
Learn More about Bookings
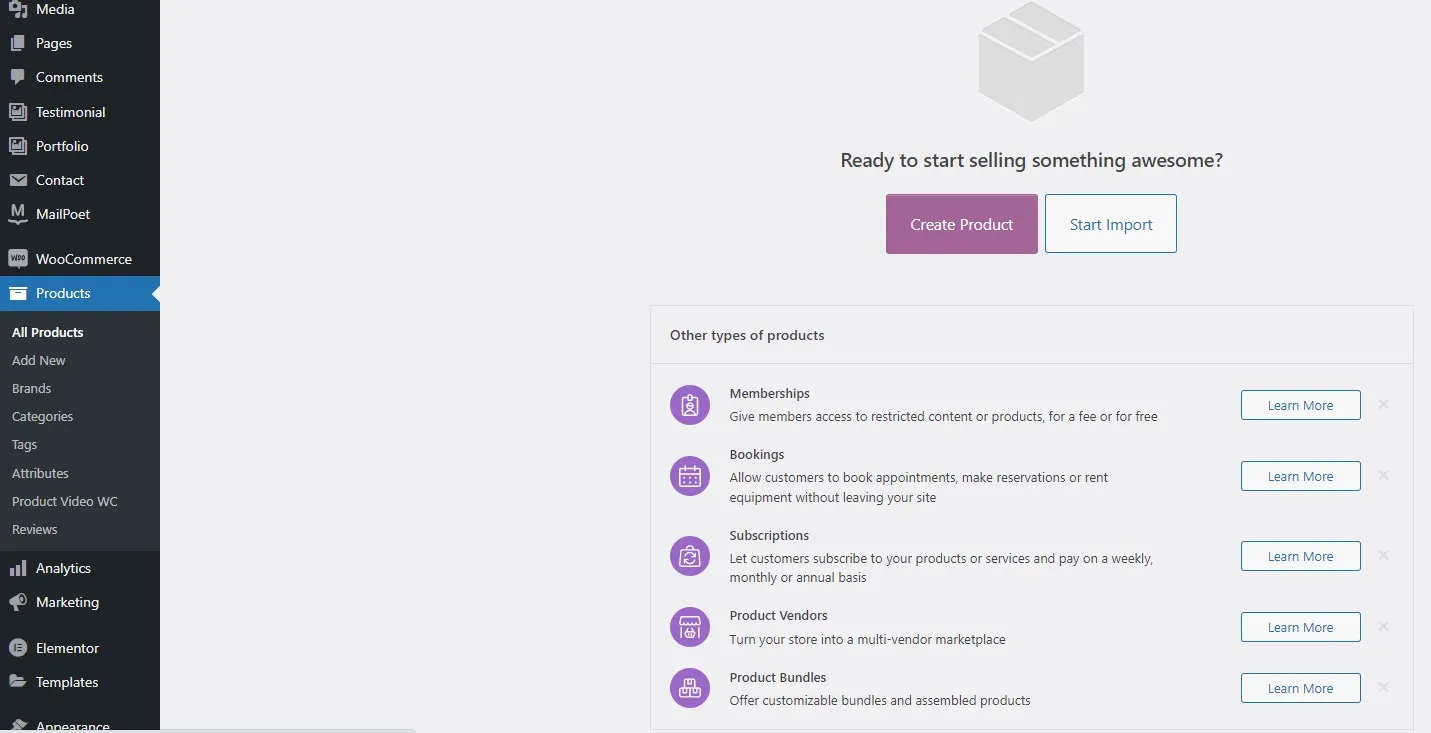[x=1301, y=476]
